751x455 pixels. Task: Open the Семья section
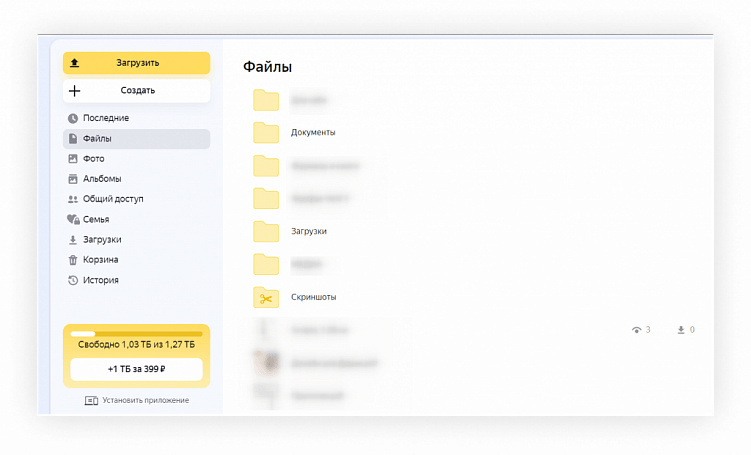(x=137, y=219)
